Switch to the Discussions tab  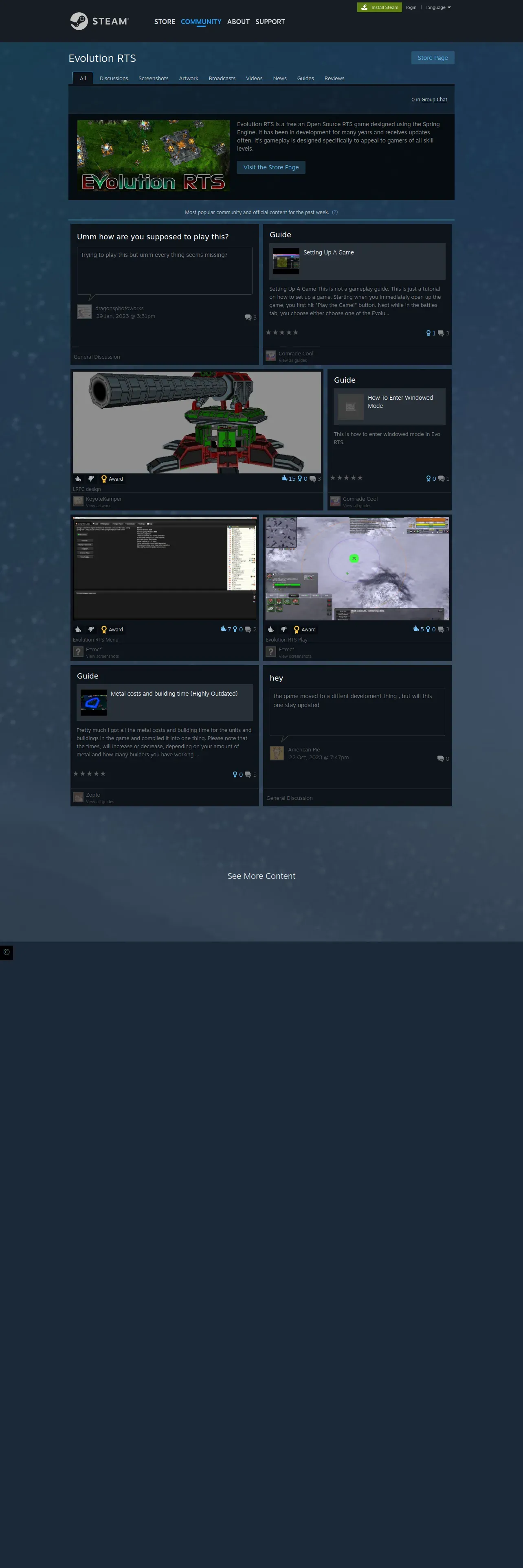tap(114, 78)
